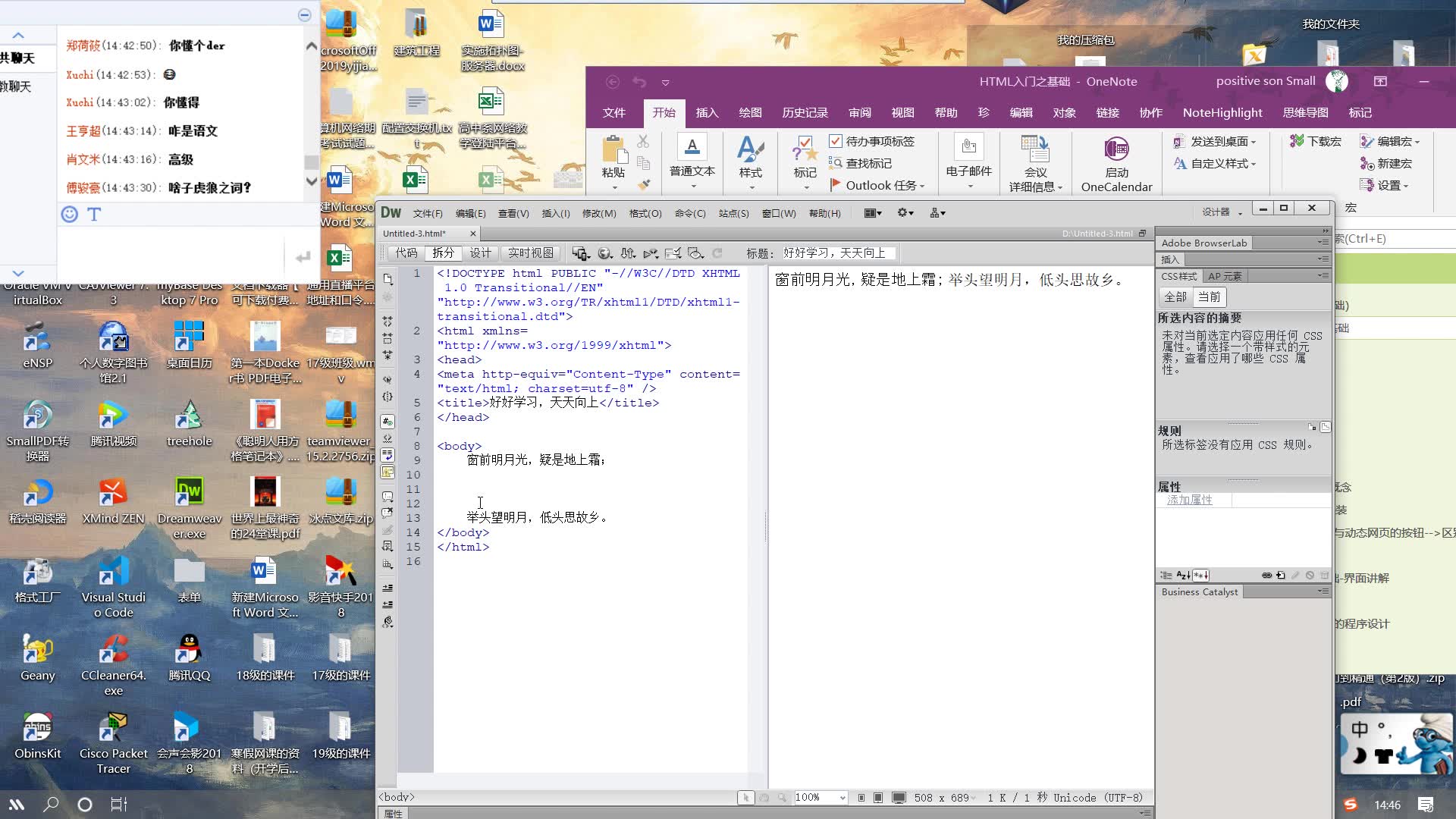Open the zoom level dropdown showing 100%

821,797
